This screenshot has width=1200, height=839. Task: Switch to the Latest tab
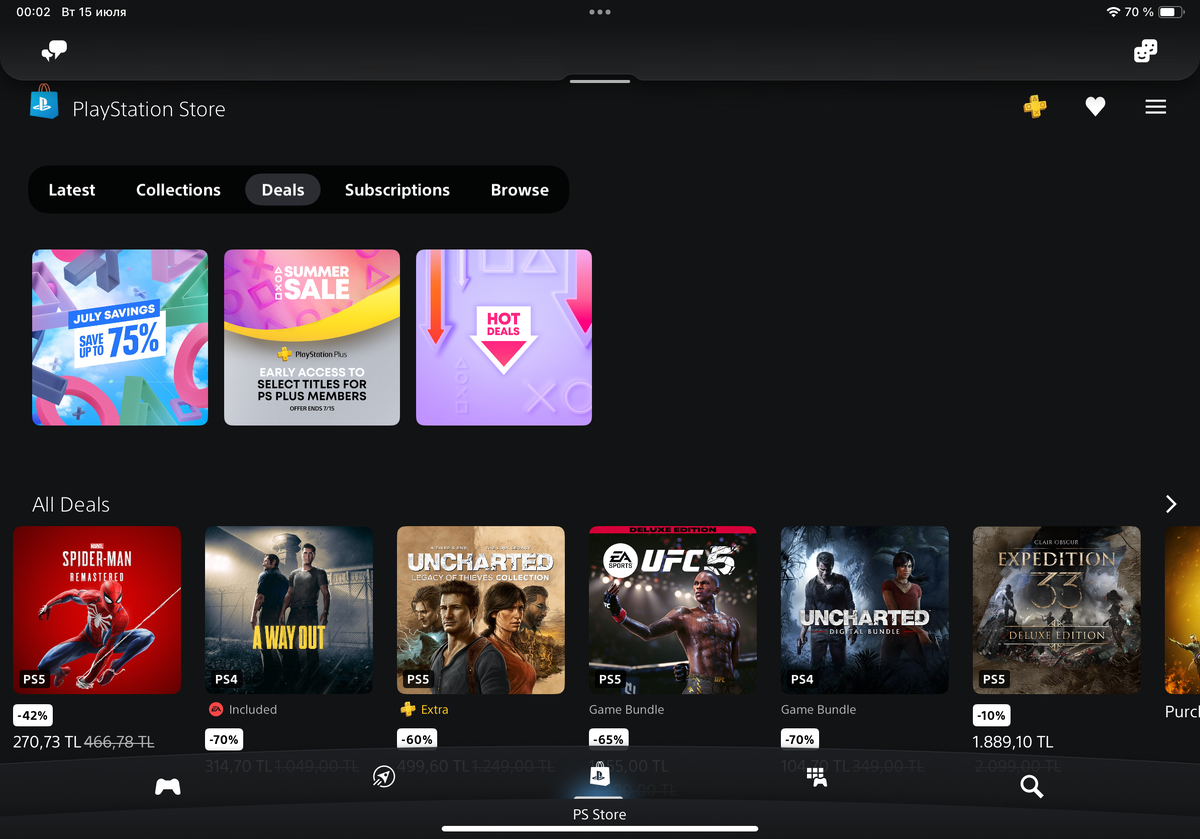pyautogui.click(x=72, y=190)
